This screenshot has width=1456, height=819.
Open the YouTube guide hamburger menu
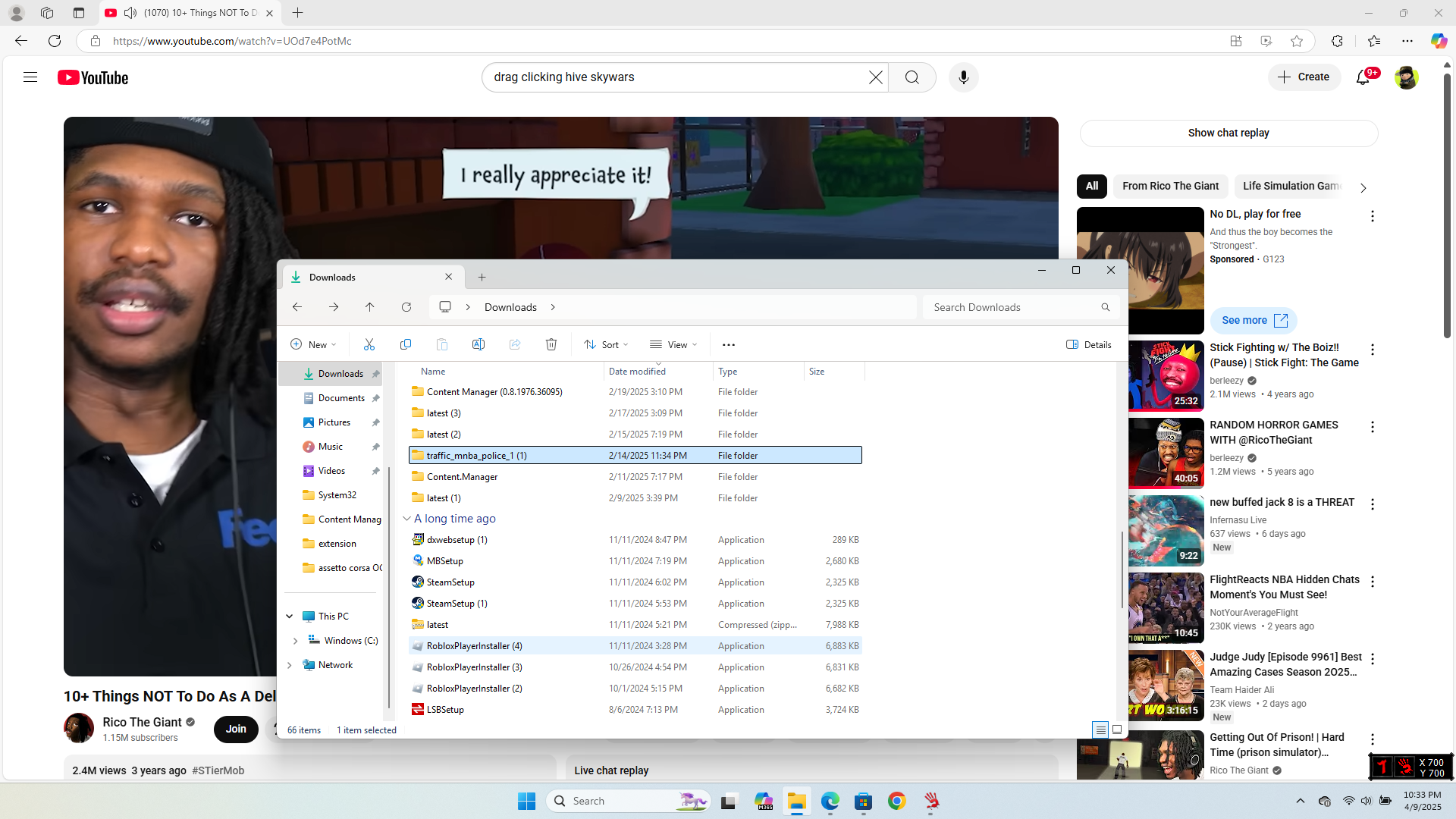pos(30,77)
